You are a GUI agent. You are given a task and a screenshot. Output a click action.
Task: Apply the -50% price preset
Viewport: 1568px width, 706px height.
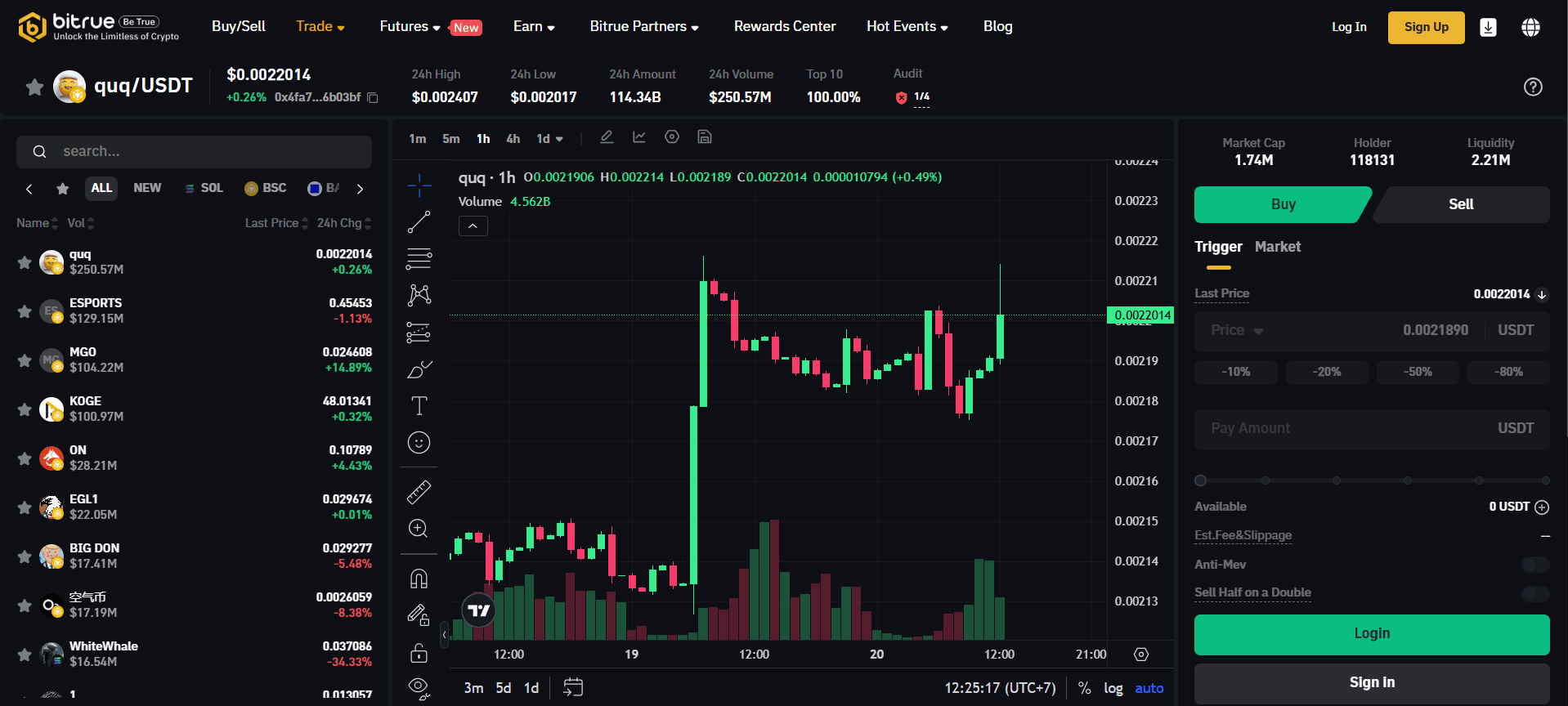click(1418, 372)
